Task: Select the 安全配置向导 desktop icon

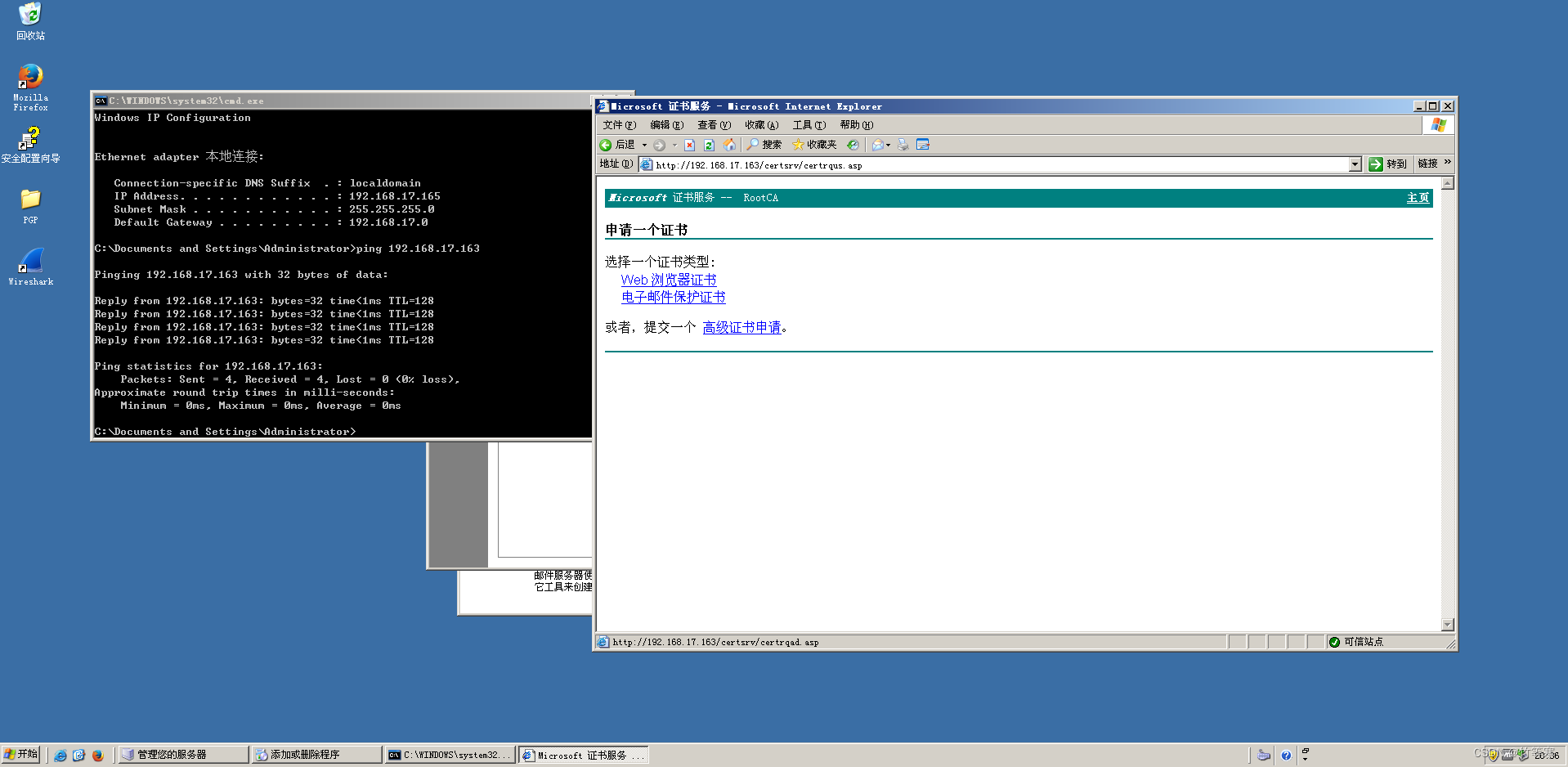Action: [30, 145]
